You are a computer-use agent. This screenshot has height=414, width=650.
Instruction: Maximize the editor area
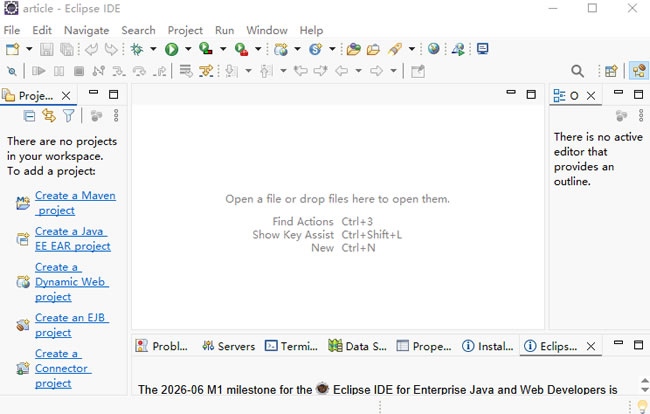531,94
